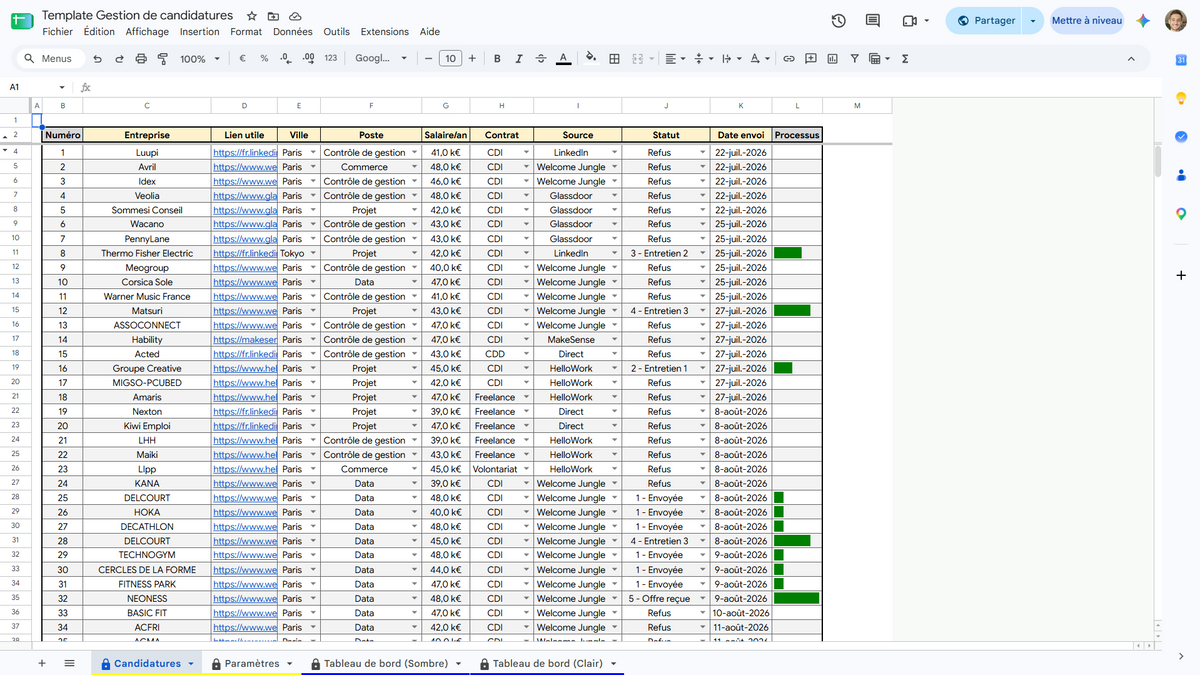
Task: Click the text color underlined A swatch
Action: pyautogui.click(x=563, y=59)
